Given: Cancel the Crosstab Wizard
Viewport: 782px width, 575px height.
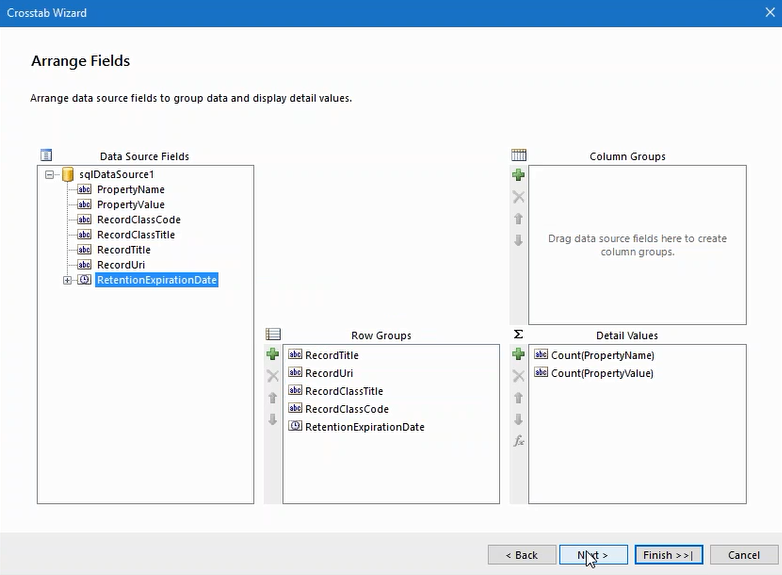Looking at the screenshot, I should 743,555.
